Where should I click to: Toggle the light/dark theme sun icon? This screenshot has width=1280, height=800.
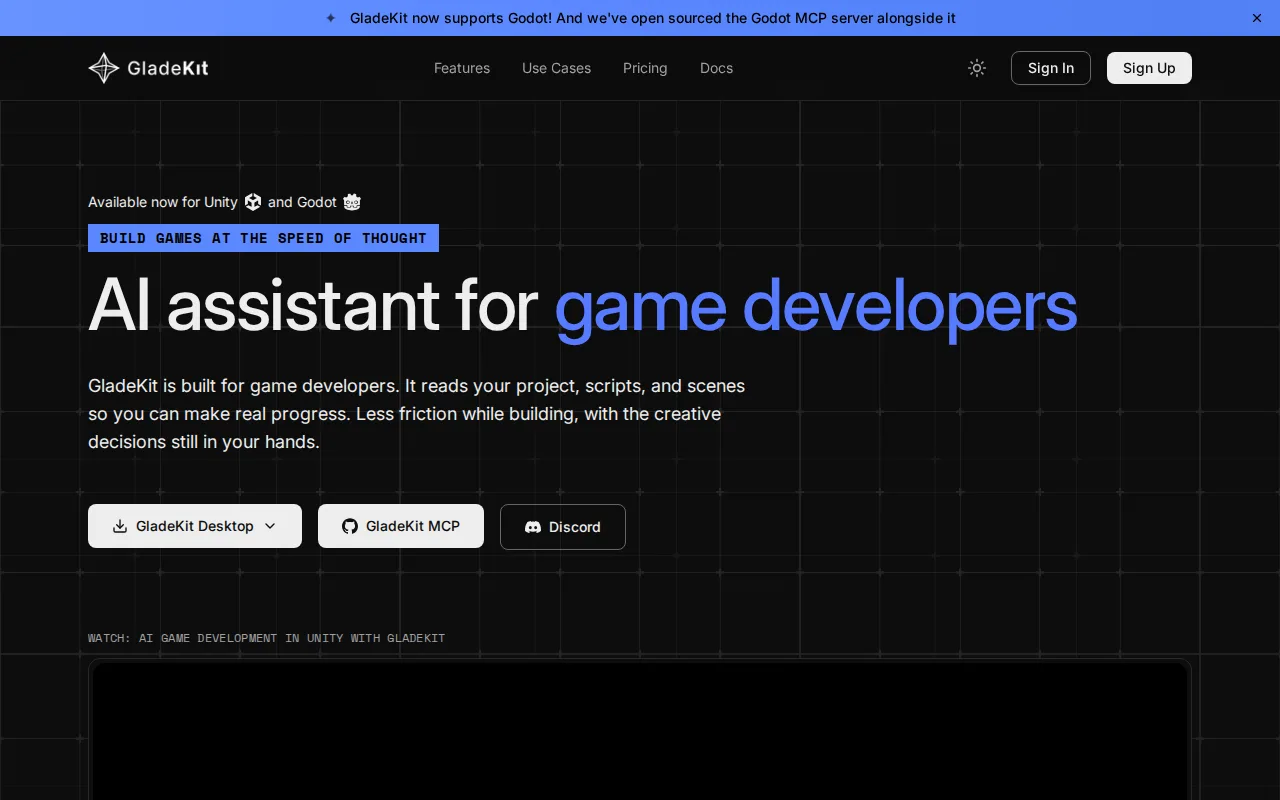pyautogui.click(x=977, y=68)
